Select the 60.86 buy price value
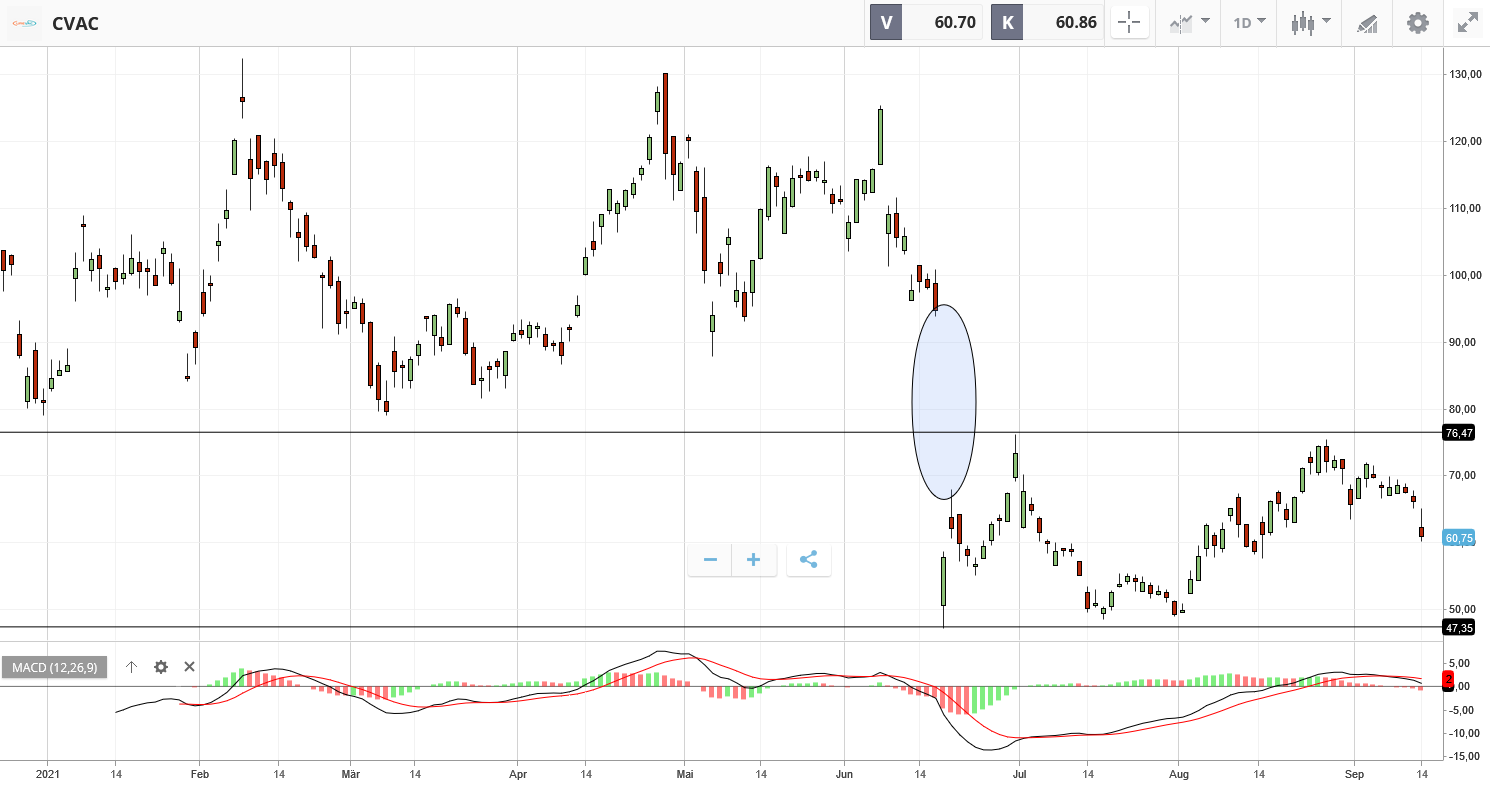The height and width of the screenshot is (787, 1490). 1076,22
